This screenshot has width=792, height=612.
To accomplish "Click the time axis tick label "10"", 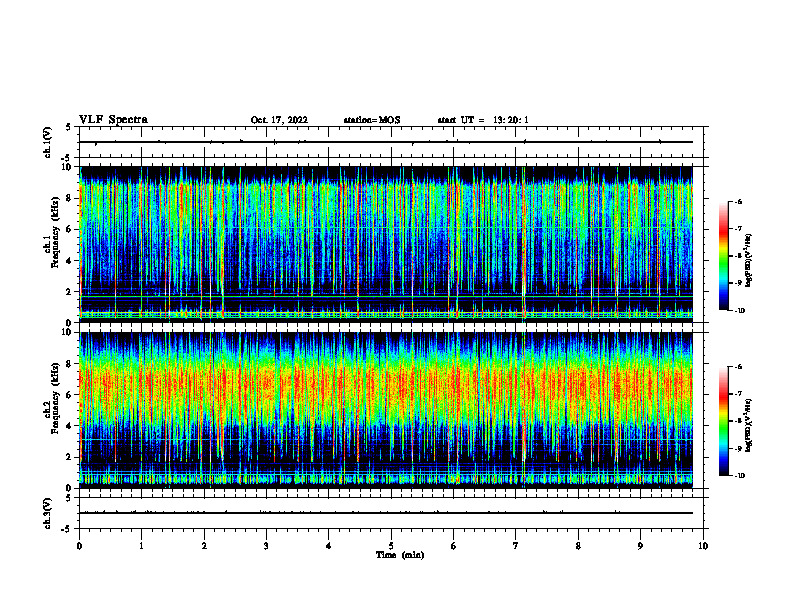I will [x=703, y=546].
